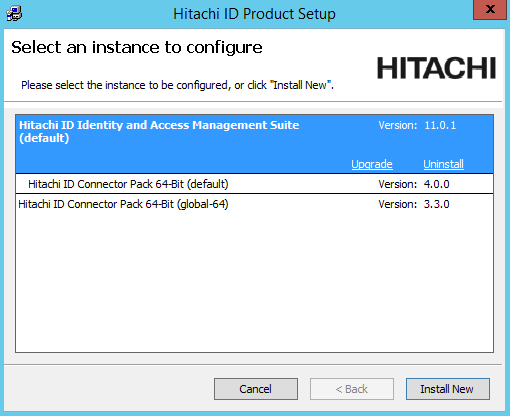Screen dimensions: 510x416
Task: Click the Cancel button
Action: pyautogui.click(x=256, y=389)
